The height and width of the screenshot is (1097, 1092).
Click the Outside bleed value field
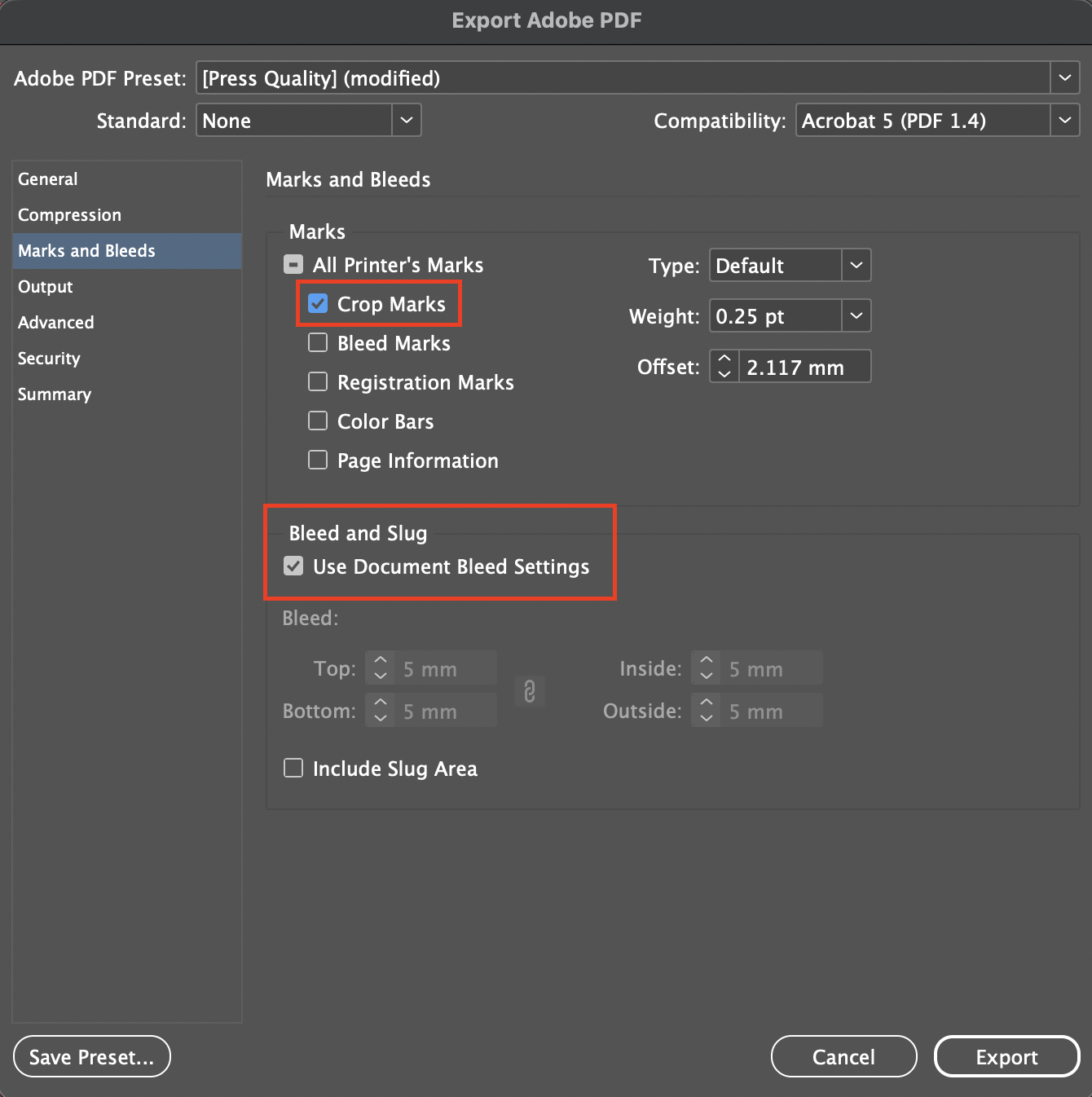pyautogui.click(x=772, y=711)
